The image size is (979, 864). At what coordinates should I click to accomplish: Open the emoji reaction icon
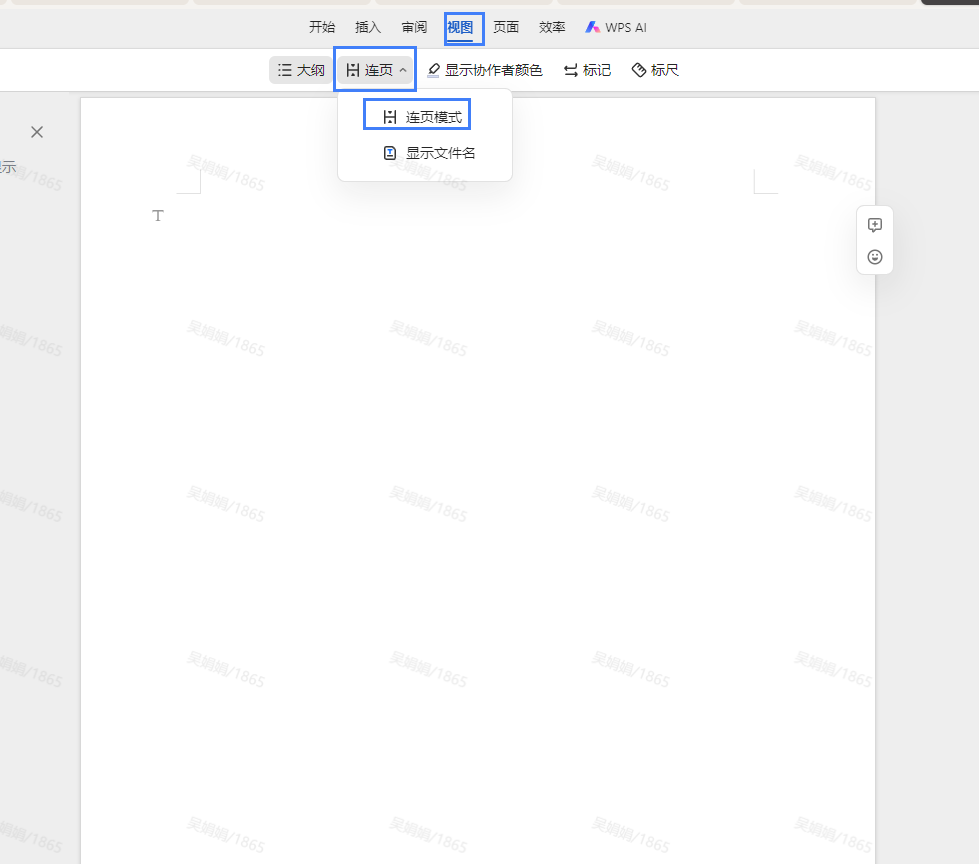pyautogui.click(x=875, y=257)
